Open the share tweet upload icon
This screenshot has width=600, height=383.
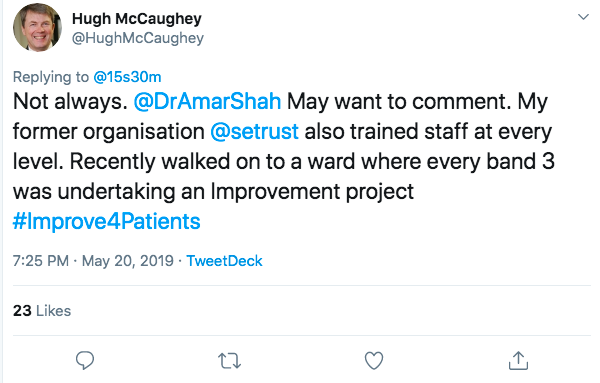pos(518,360)
